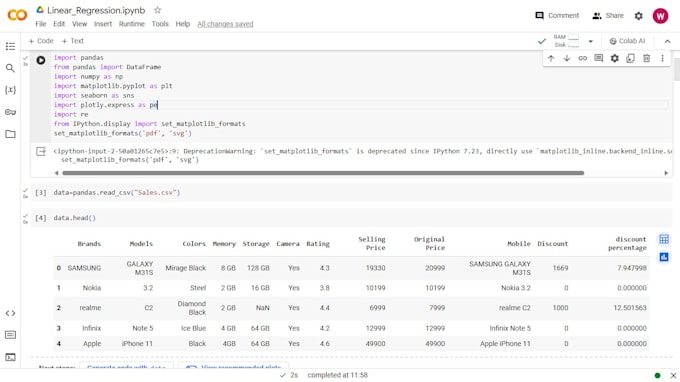The width and height of the screenshot is (680, 382).
Task: Click the RAM Disk usage indicator
Action: point(566,41)
